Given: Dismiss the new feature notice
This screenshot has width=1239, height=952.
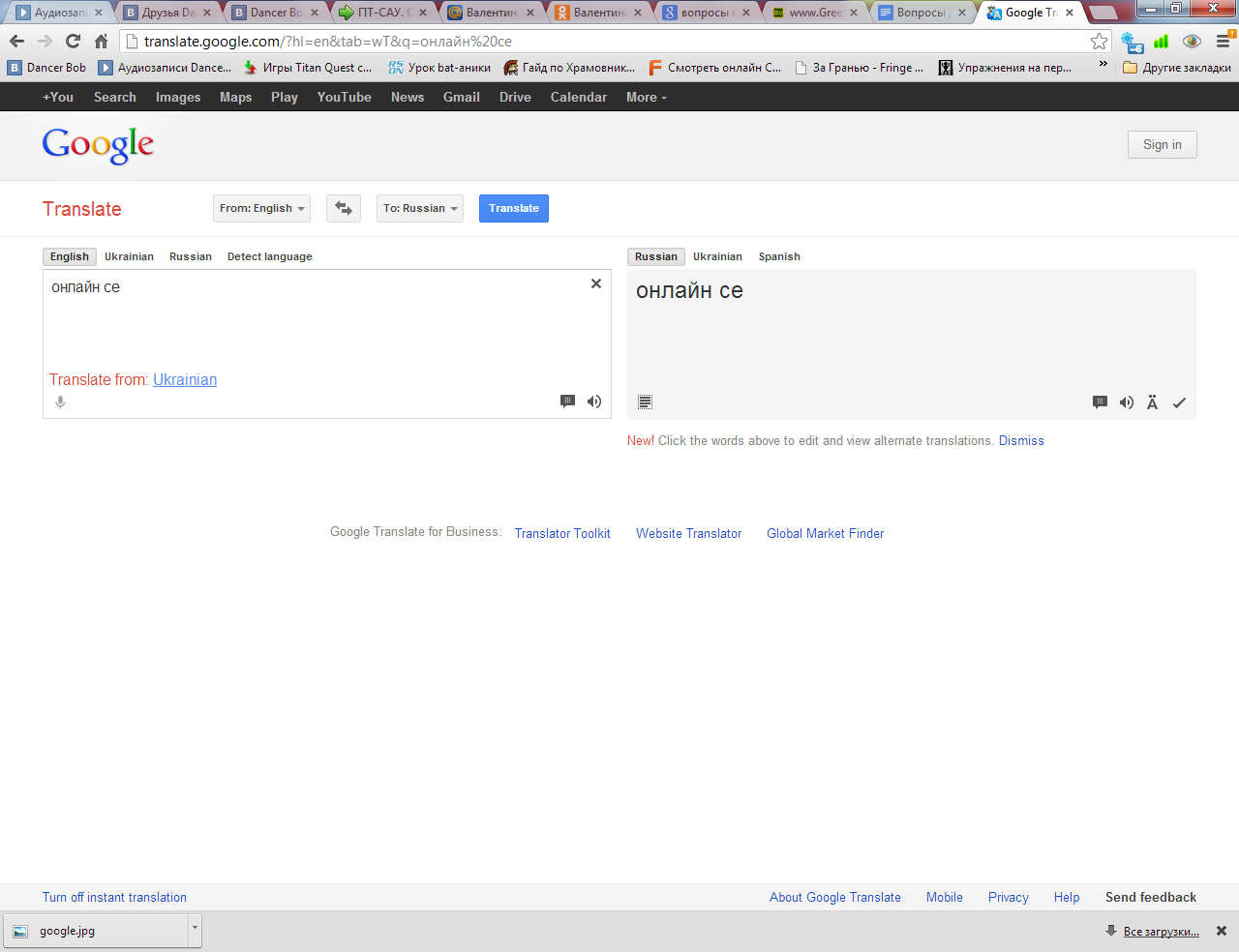Looking at the screenshot, I should click(1021, 440).
